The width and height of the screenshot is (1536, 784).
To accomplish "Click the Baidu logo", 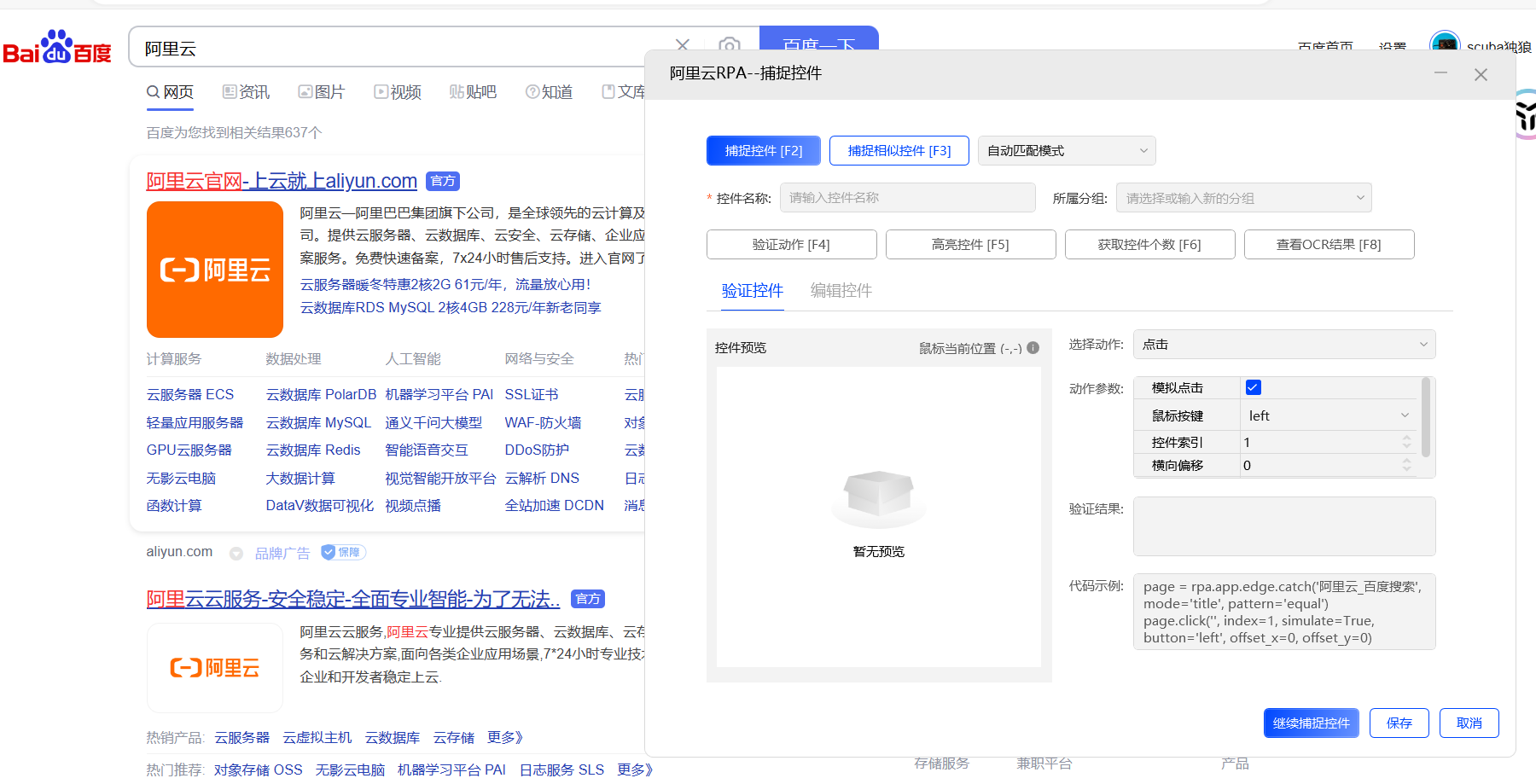I will [x=57, y=48].
